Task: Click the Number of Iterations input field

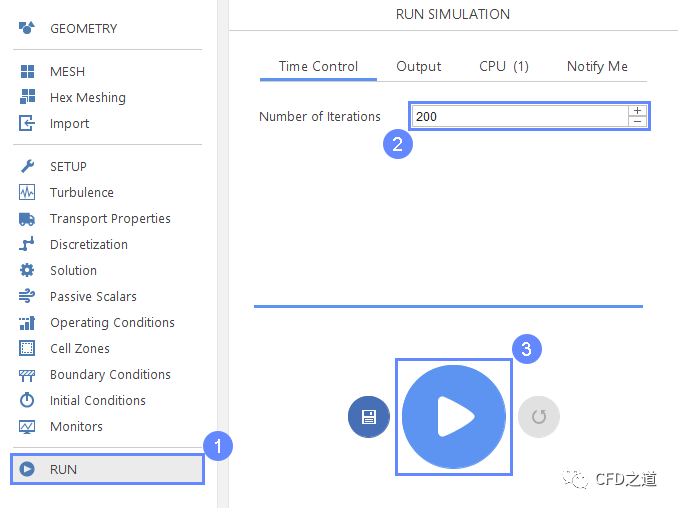Action: [x=520, y=116]
